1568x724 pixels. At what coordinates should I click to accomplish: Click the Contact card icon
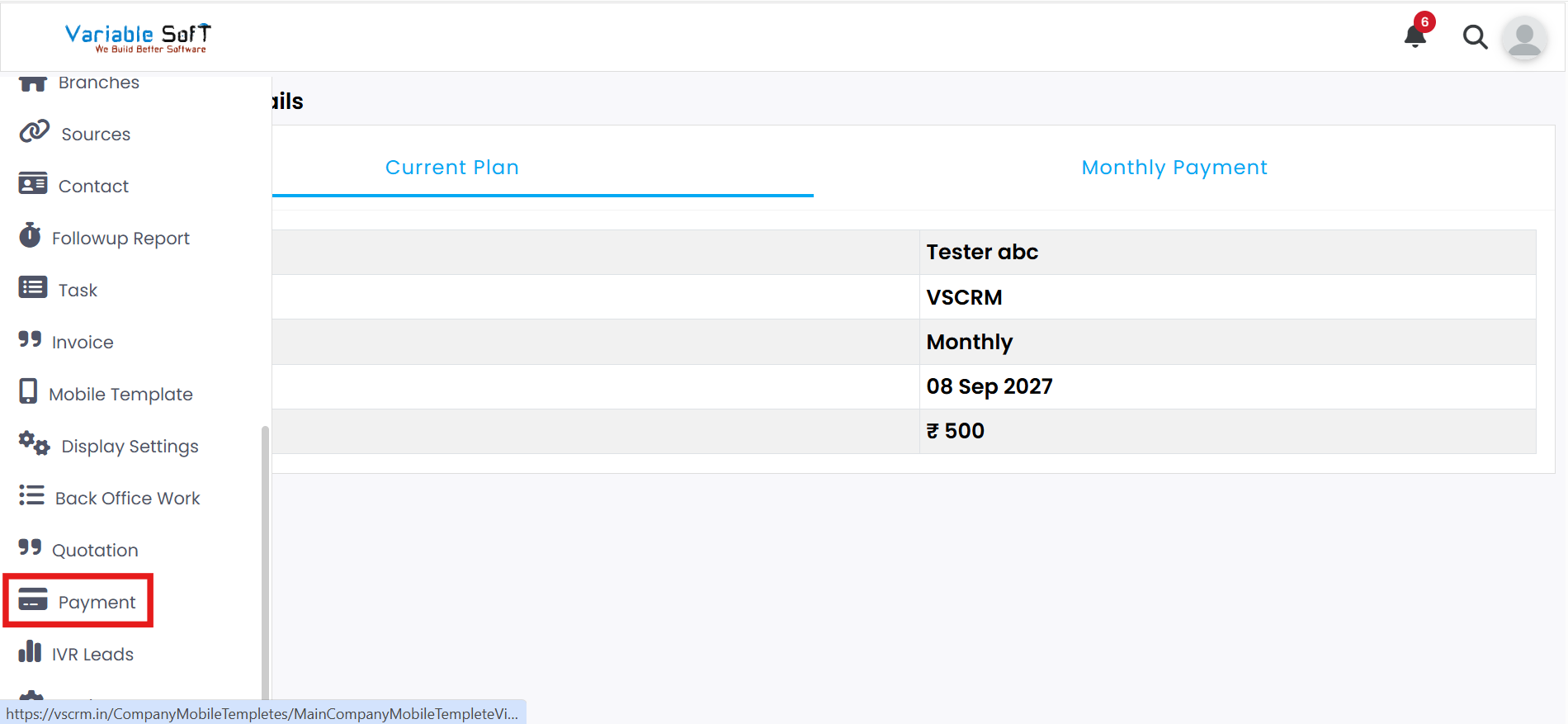click(33, 183)
